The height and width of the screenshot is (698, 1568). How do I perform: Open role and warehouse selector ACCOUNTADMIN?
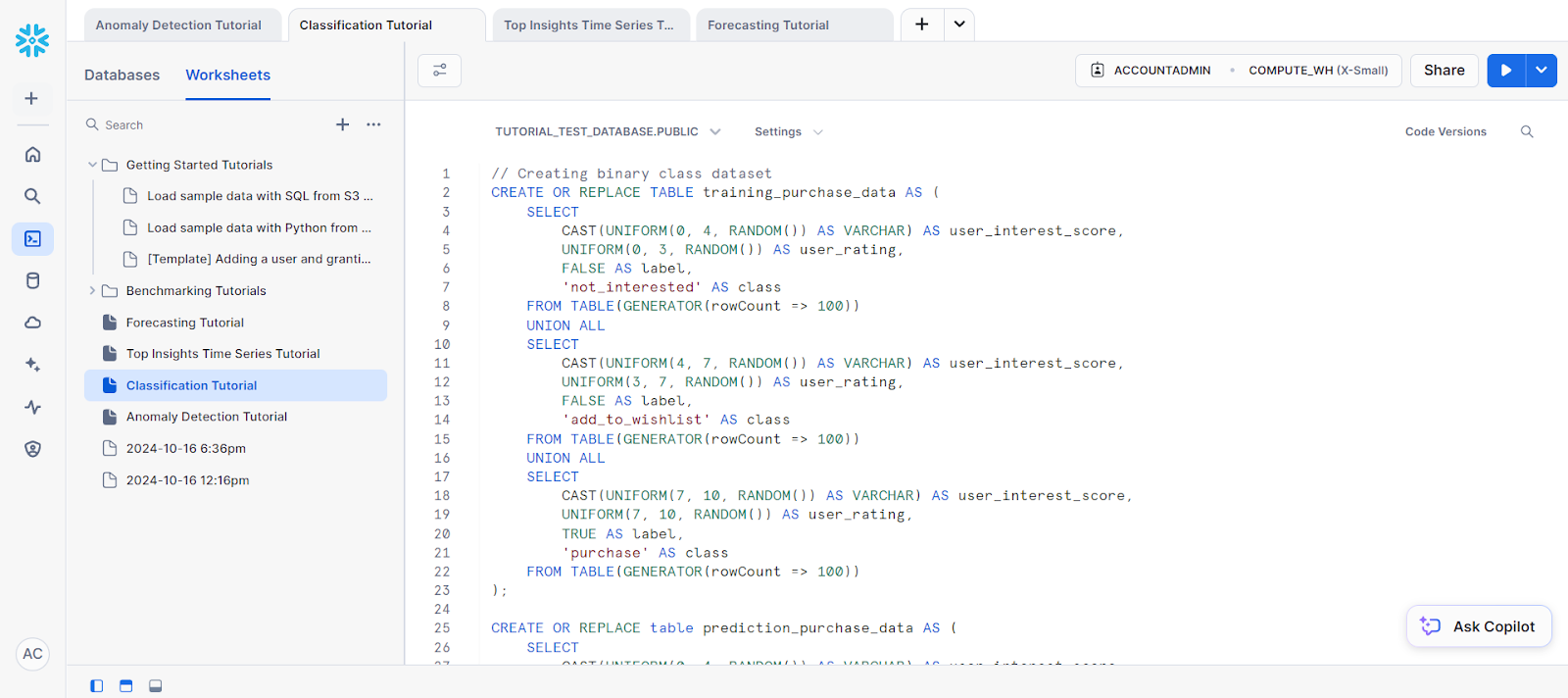point(1239,71)
